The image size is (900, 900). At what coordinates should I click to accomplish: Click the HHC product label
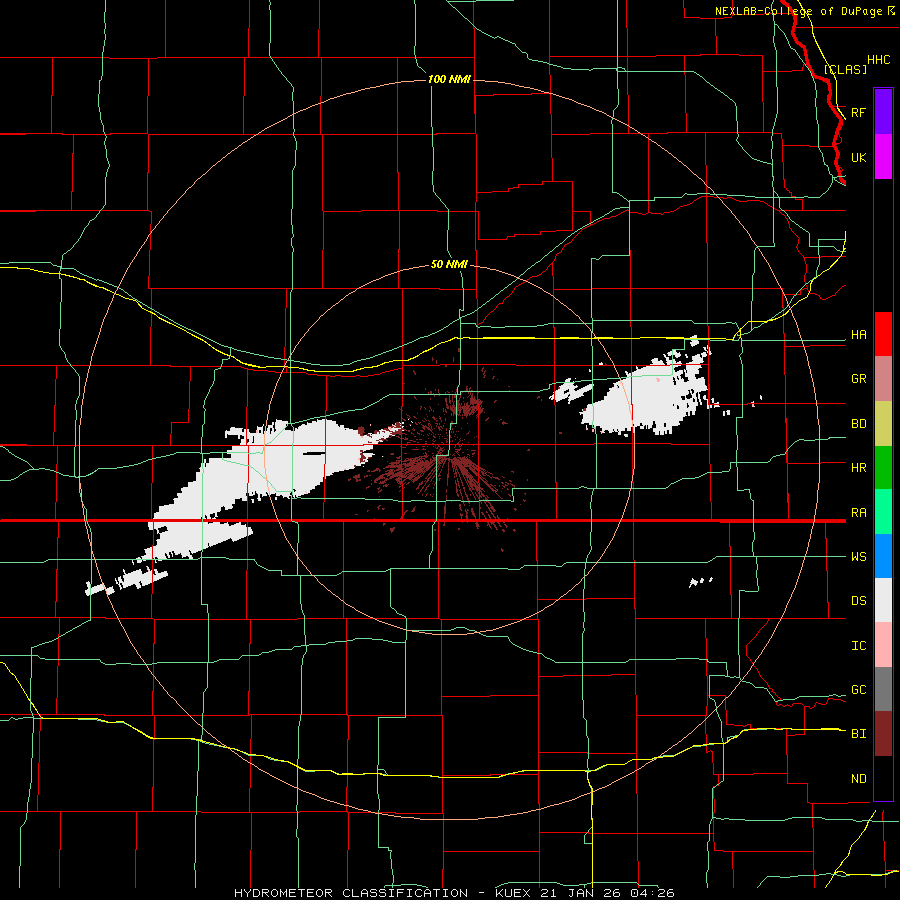879,60
